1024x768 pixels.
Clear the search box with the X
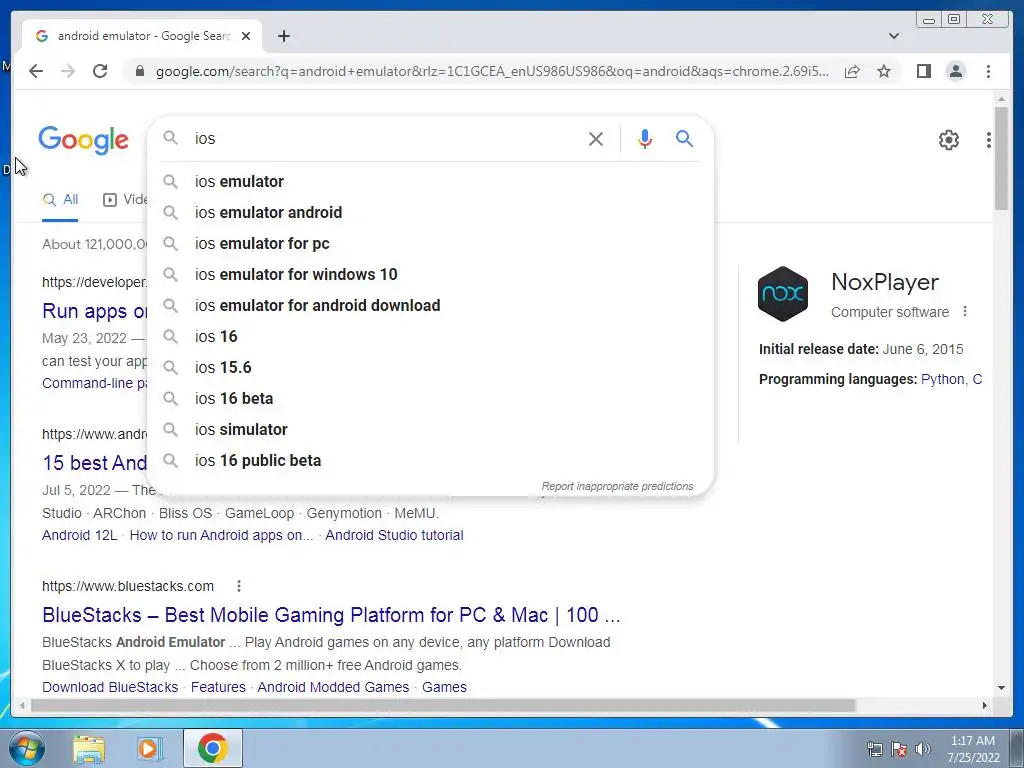(x=596, y=138)
